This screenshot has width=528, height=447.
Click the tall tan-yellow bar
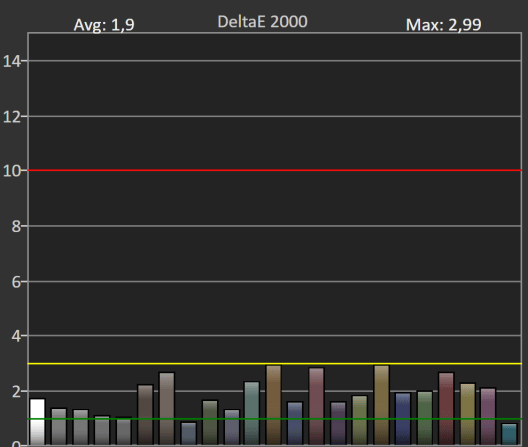382,405
